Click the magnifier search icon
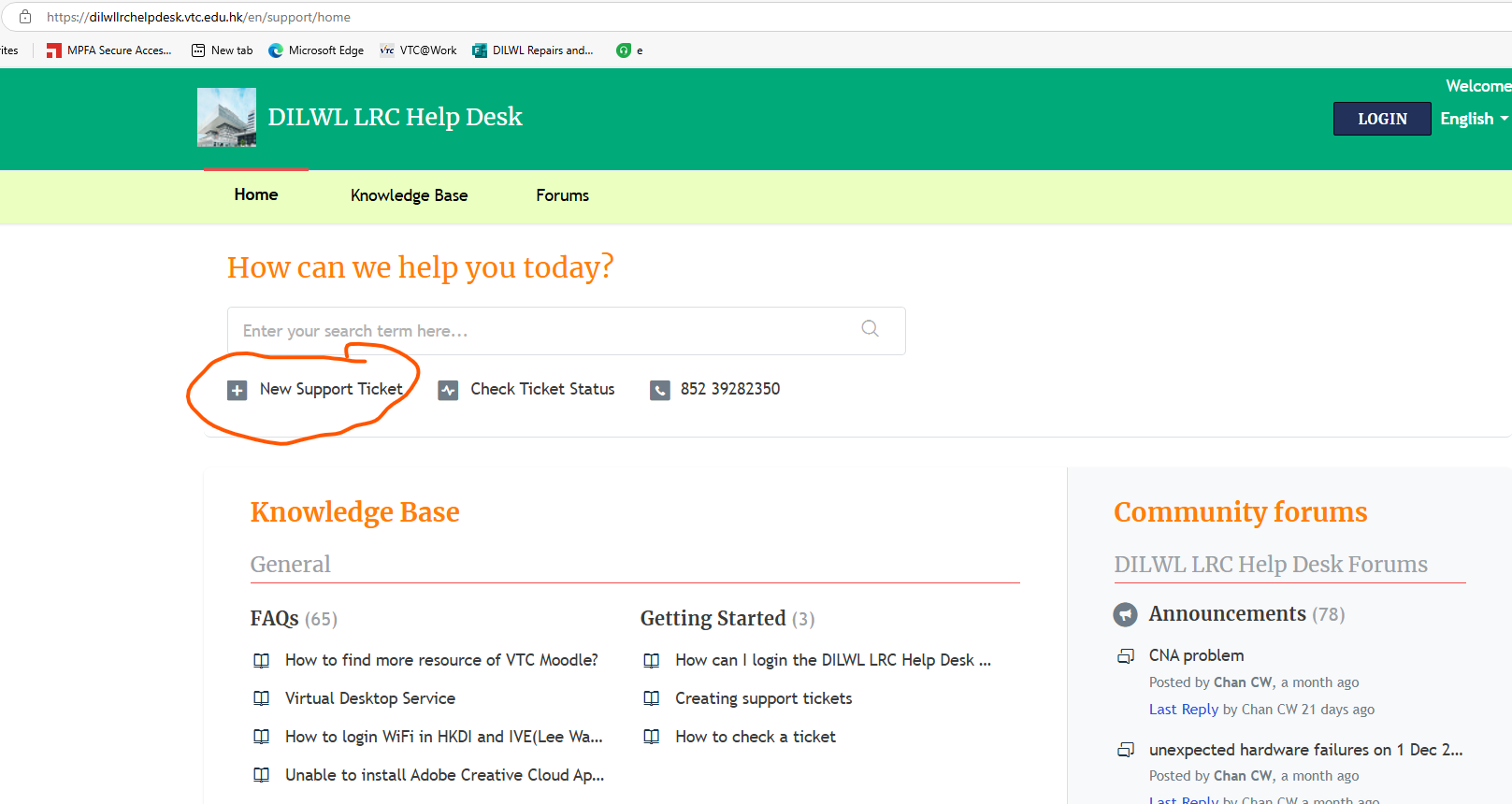 pyautogui.click(x=870, y=328)
